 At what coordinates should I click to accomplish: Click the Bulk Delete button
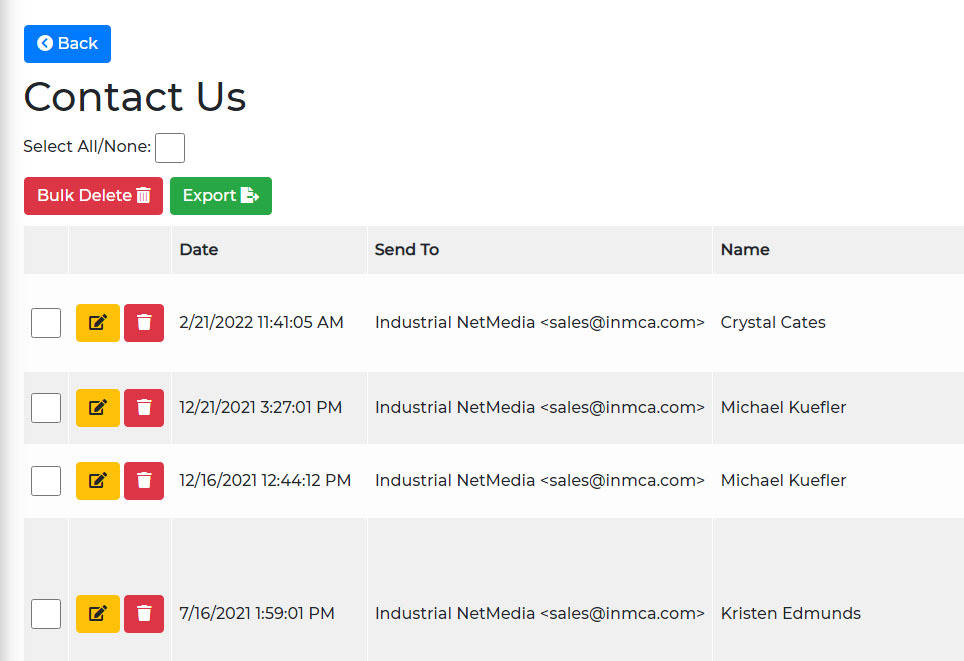click(x=93, y=196)
